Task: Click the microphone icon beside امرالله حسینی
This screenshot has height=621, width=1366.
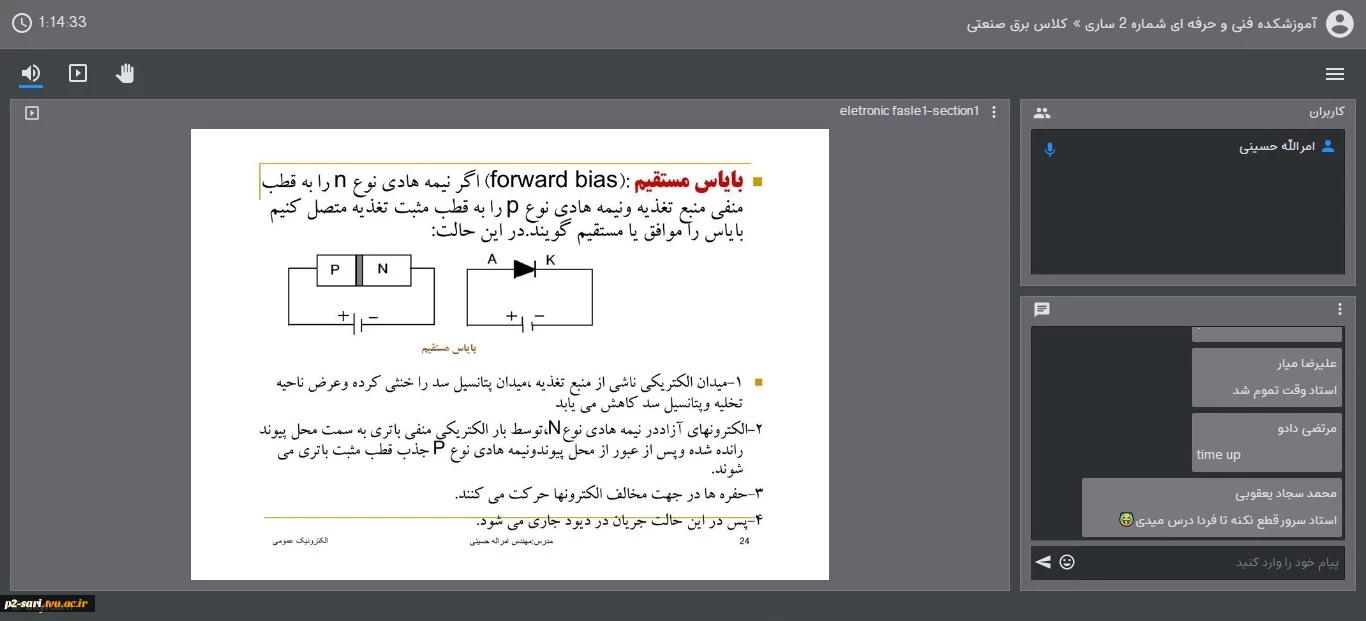Action: [1050, 149]
